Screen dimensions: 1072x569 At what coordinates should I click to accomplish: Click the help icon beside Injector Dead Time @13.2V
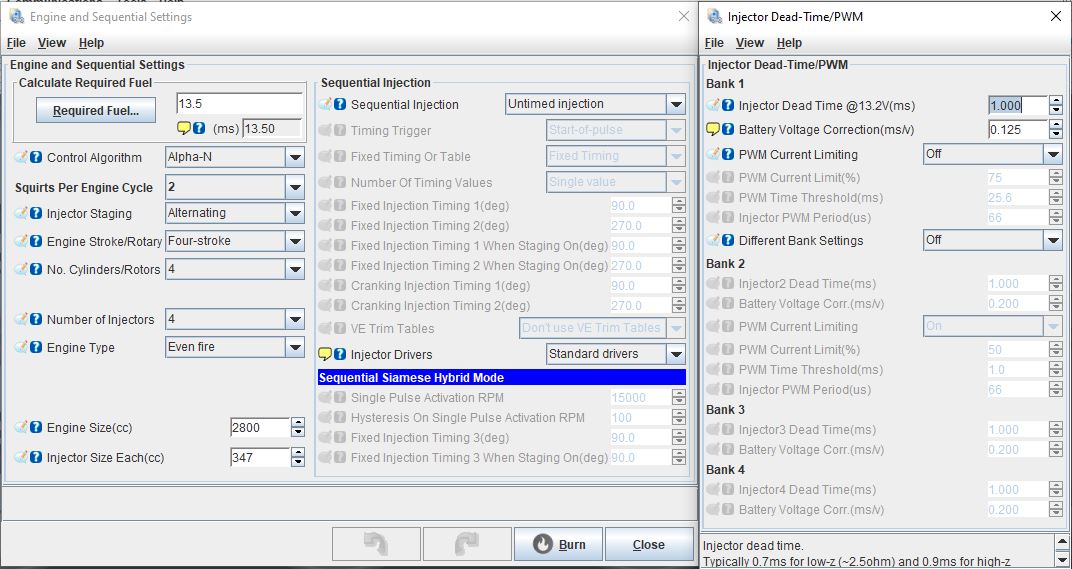[728, 105]
